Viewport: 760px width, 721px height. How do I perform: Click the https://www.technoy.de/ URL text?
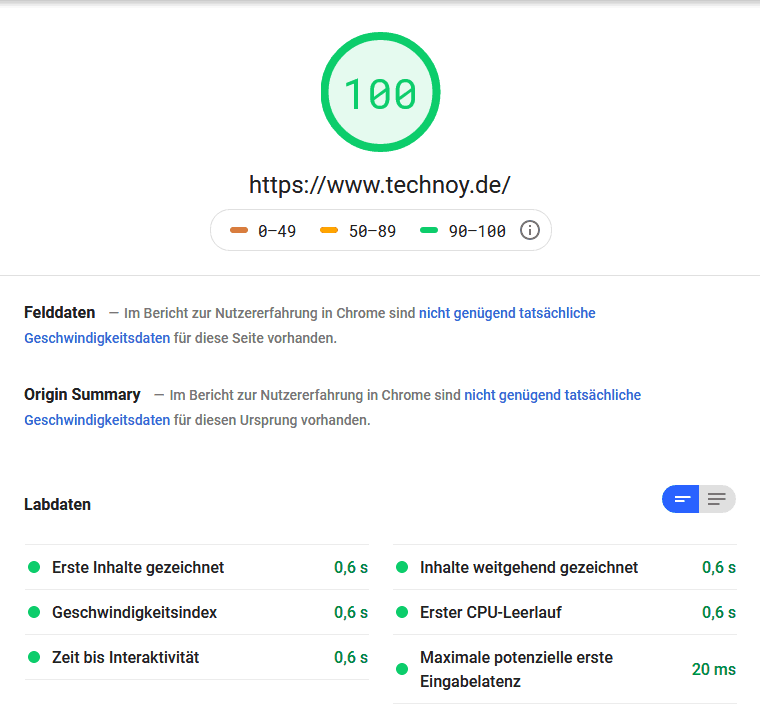[x=380, y=185]
